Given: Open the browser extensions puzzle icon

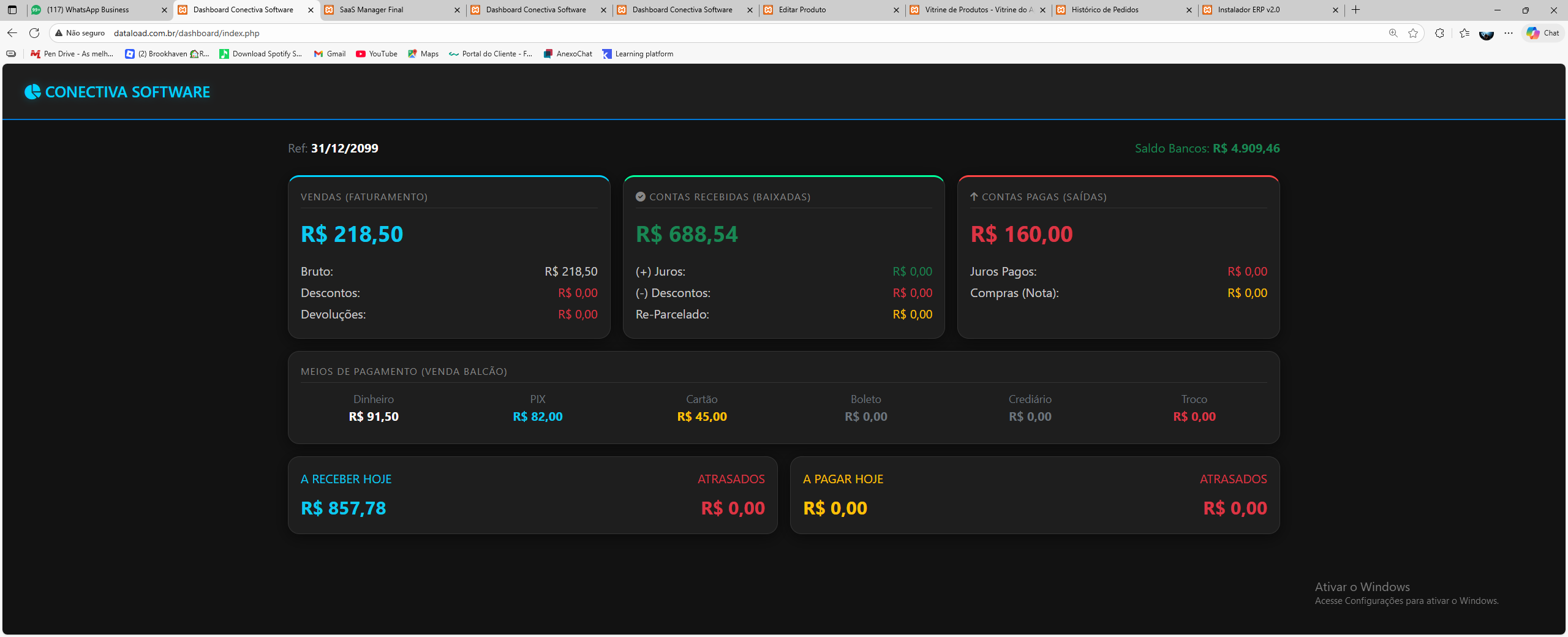Looking at the screenshot, I should 1441,33.
